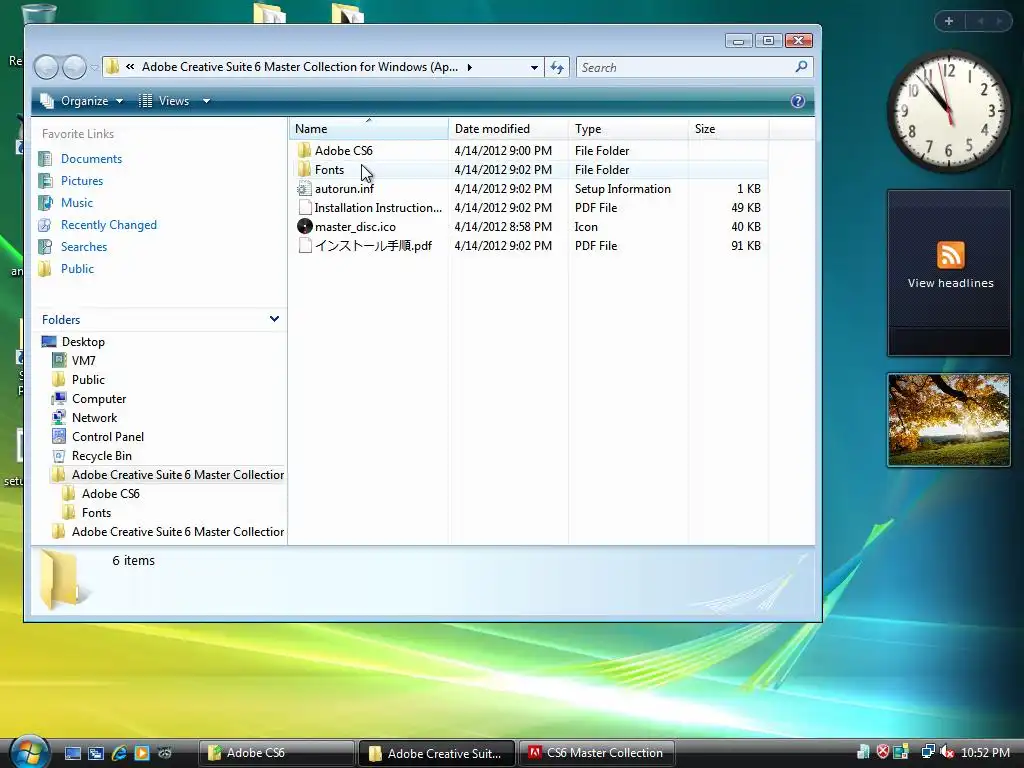Click the Setup Information type cell

pyautogui.click(x=622, y=189)
